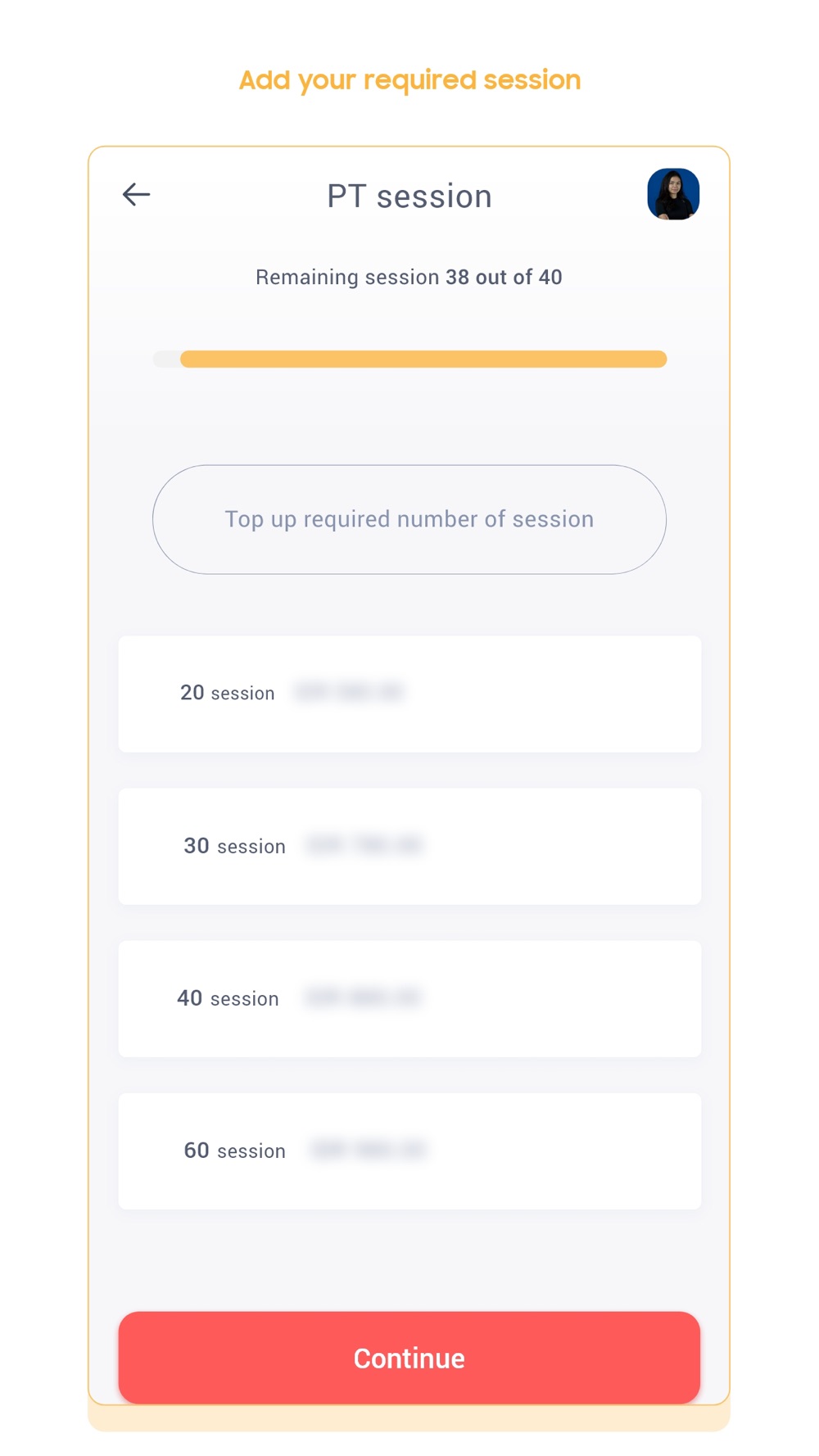
Task: Select the 20 session package
Action: coord(409,694)
